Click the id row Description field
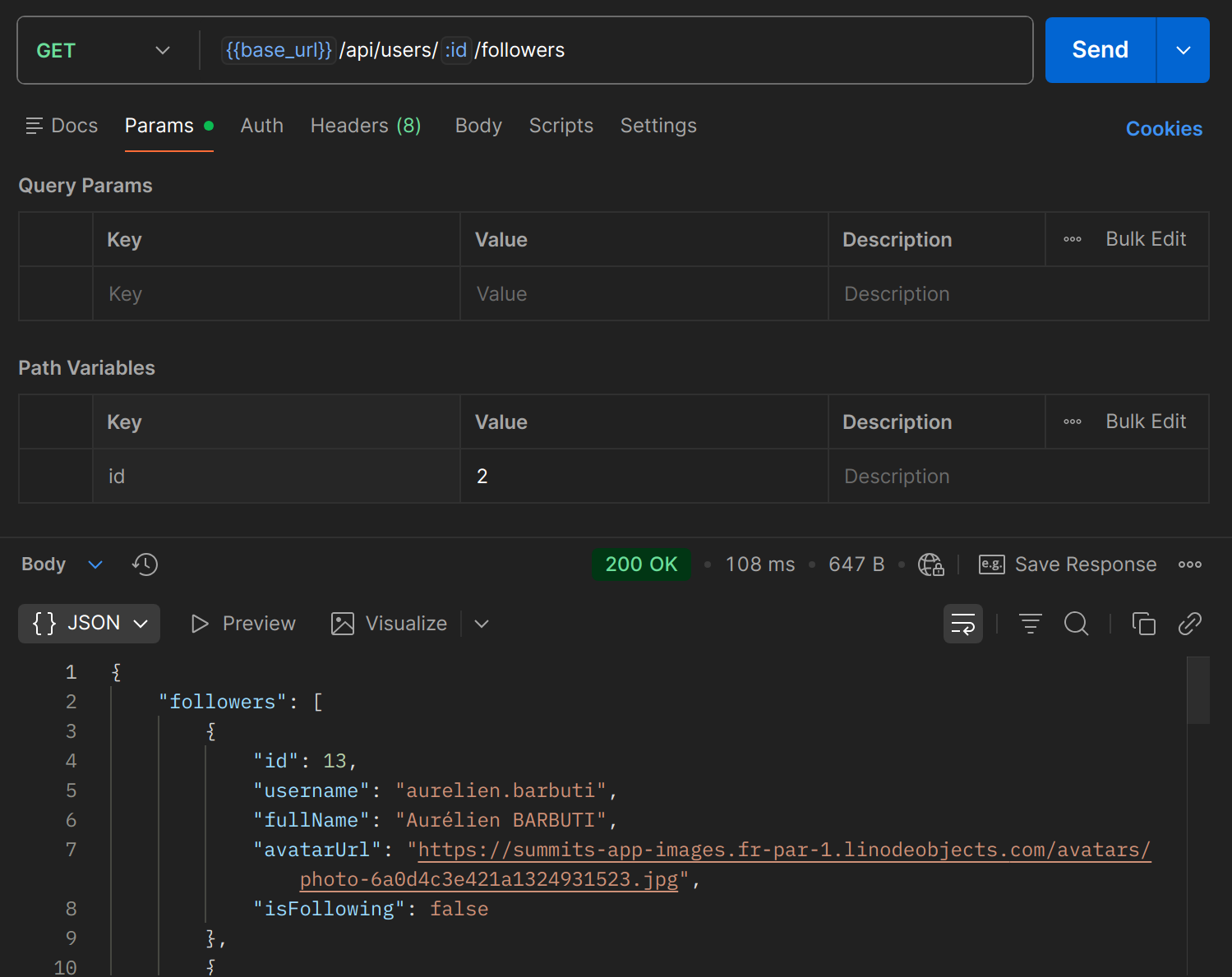This screenshot has width=1232, height=977. tap(1018, 477)
